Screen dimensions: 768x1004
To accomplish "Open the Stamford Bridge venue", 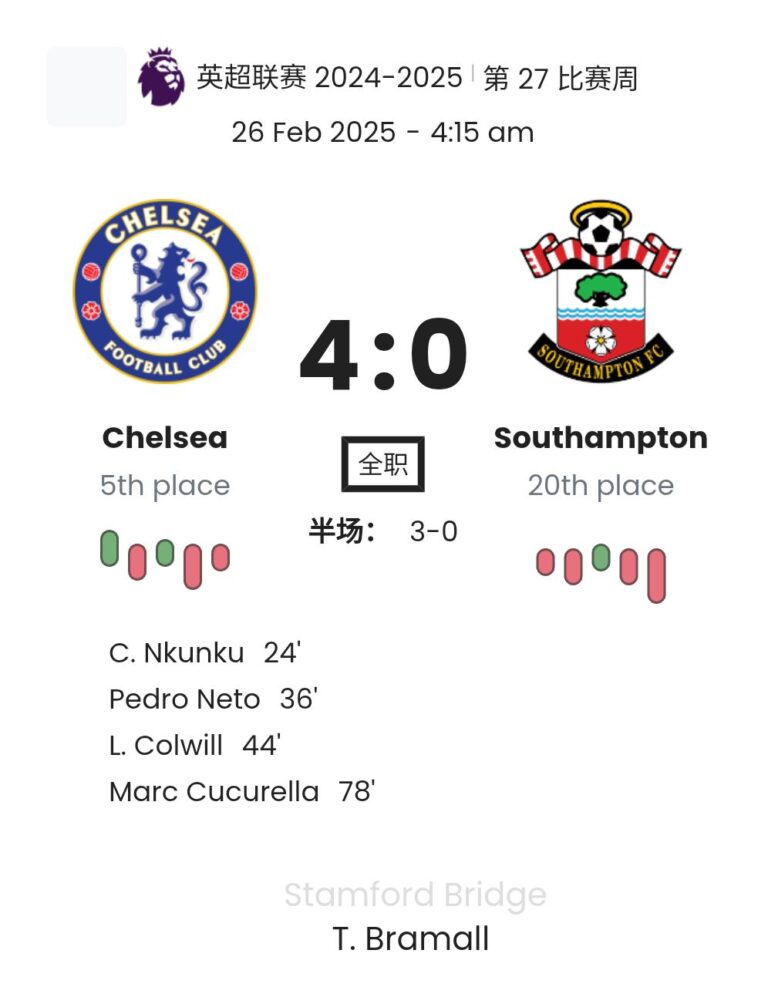I will coord(415,894).
